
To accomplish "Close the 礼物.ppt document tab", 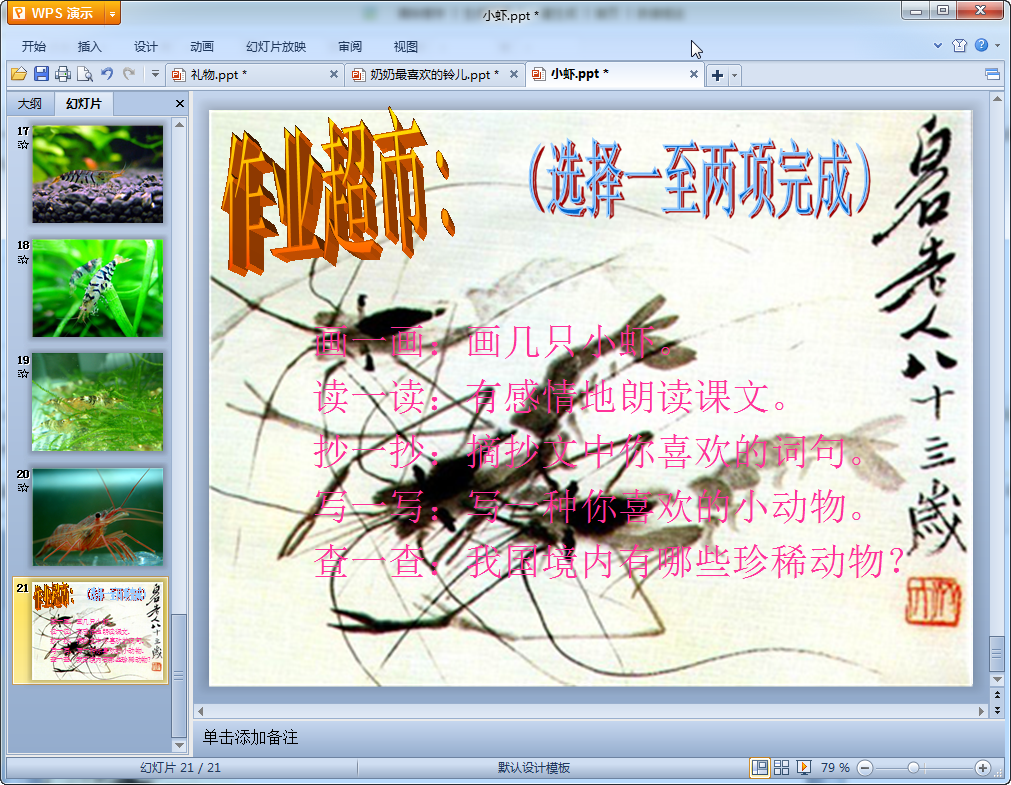I will [x=333, y=74].
